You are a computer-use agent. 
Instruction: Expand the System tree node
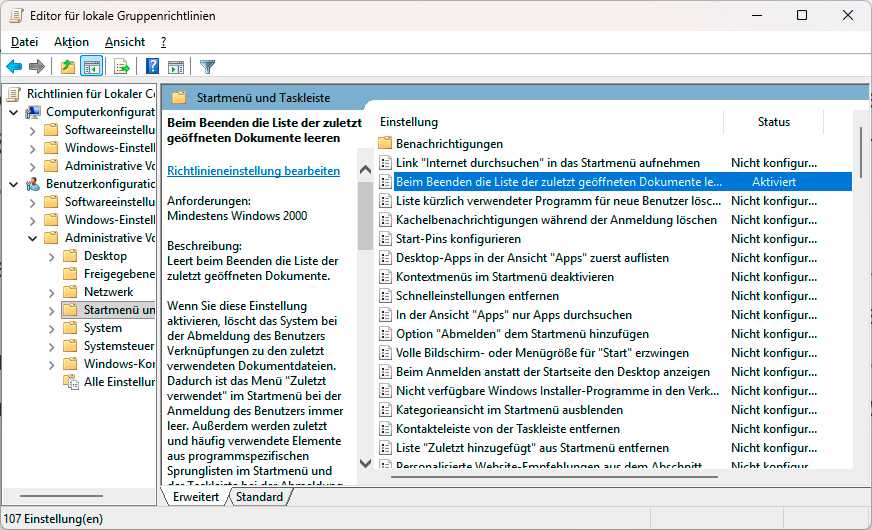click(x=51, y=329)
